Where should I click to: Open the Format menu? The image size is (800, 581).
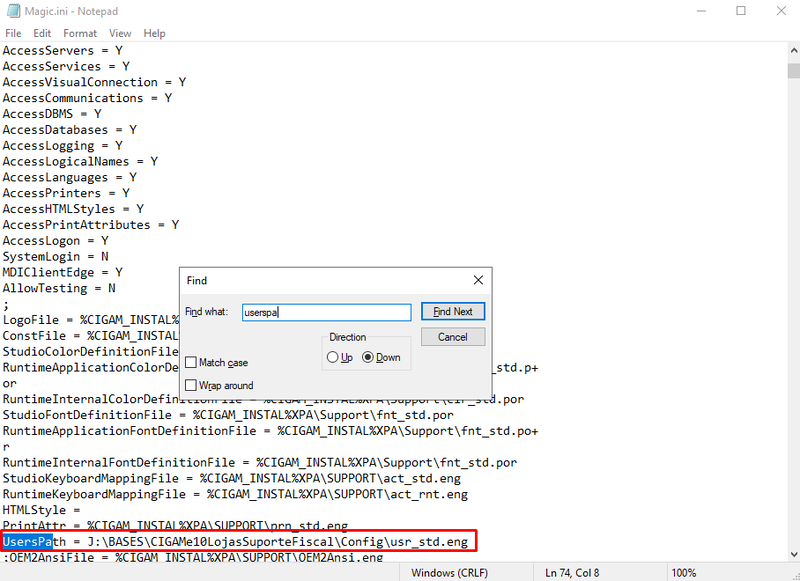80,33
